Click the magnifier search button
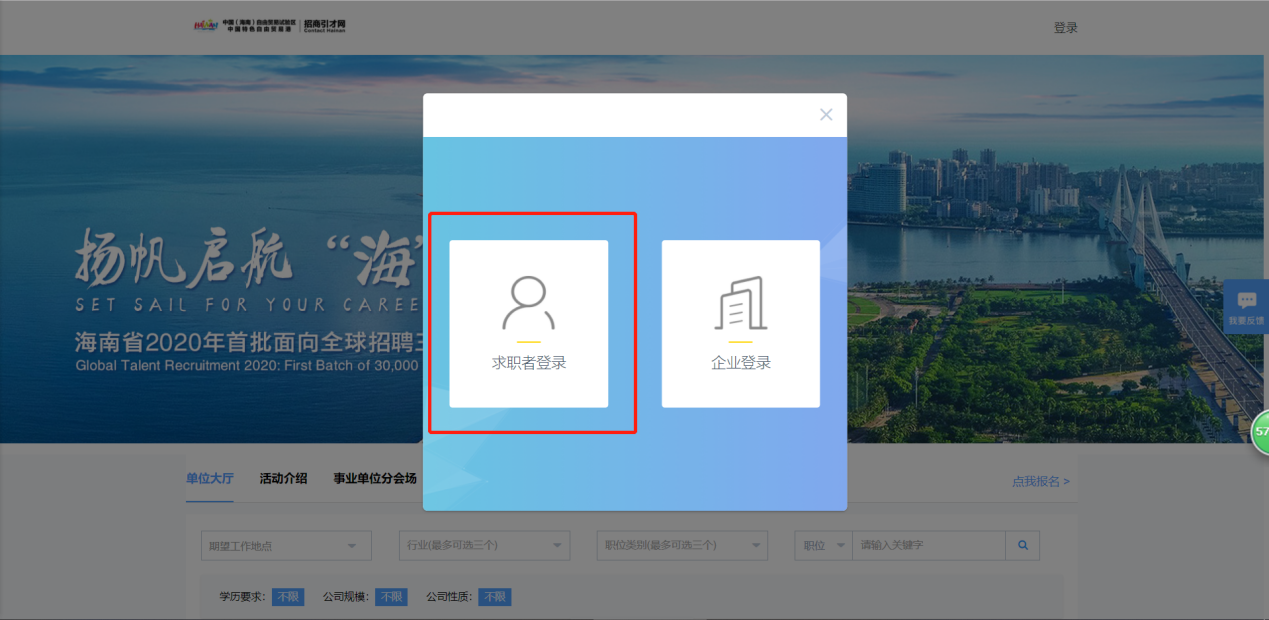This screenshot has width=1269, height=620. tap(1022, 546)
